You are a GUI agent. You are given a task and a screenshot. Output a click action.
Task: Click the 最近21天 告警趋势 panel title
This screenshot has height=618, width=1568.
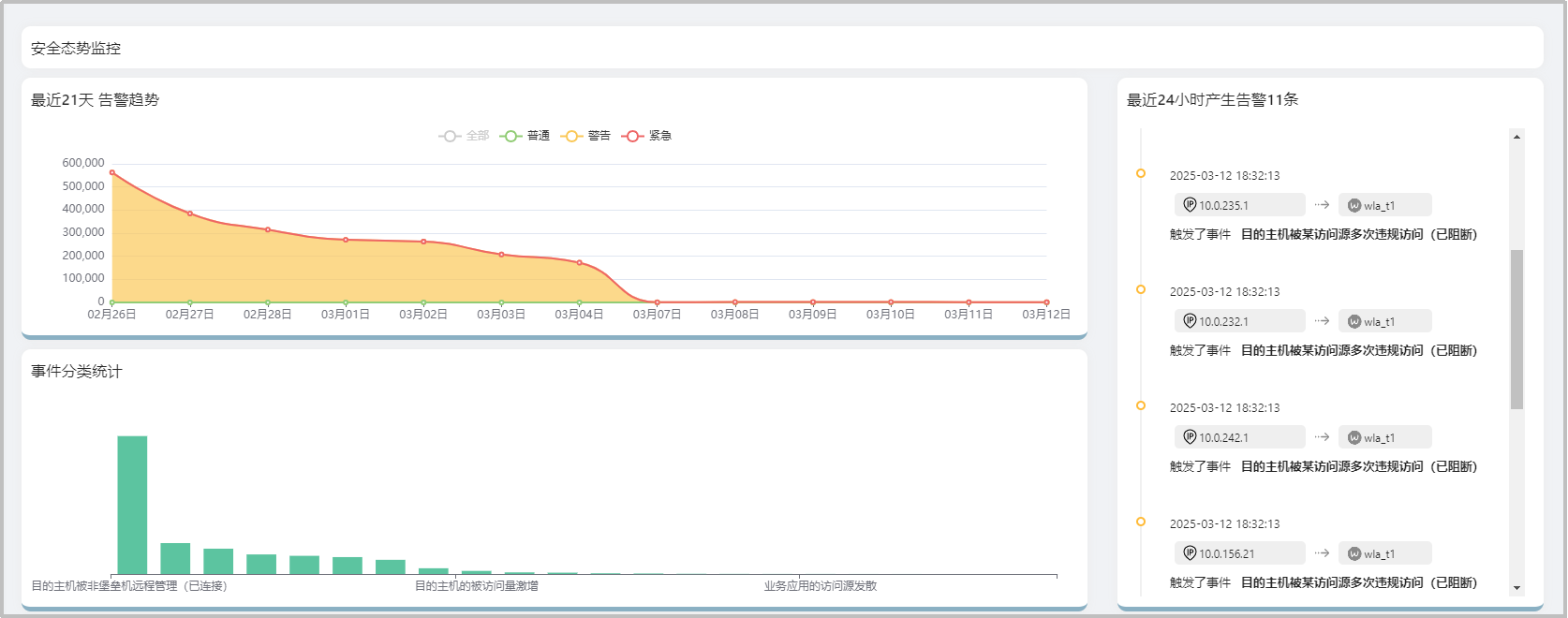click(95, 99)
